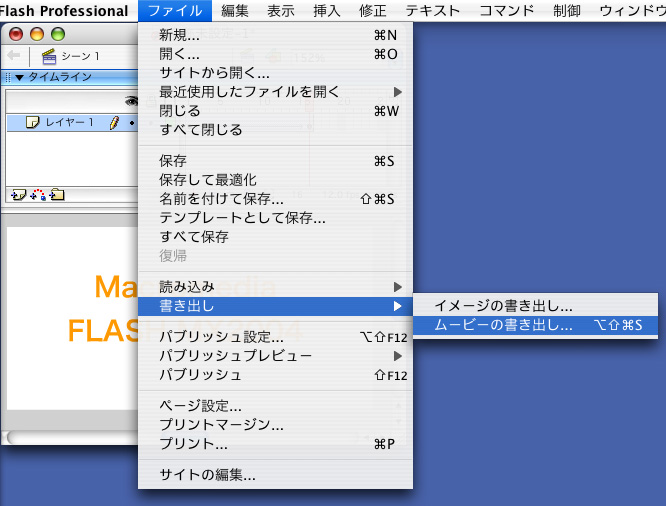Open the 編集 menu
666x506 pixels.
point(235,11)
